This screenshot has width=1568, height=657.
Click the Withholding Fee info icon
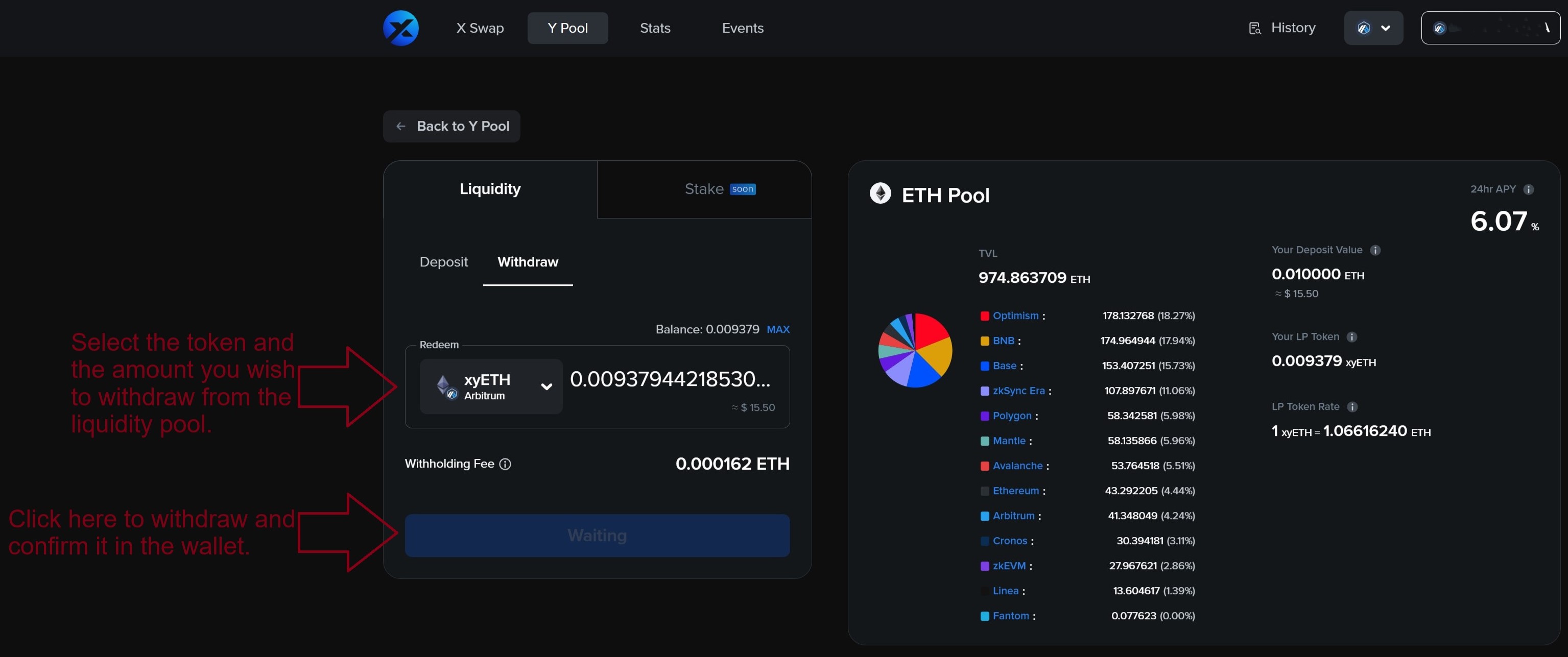505,464
